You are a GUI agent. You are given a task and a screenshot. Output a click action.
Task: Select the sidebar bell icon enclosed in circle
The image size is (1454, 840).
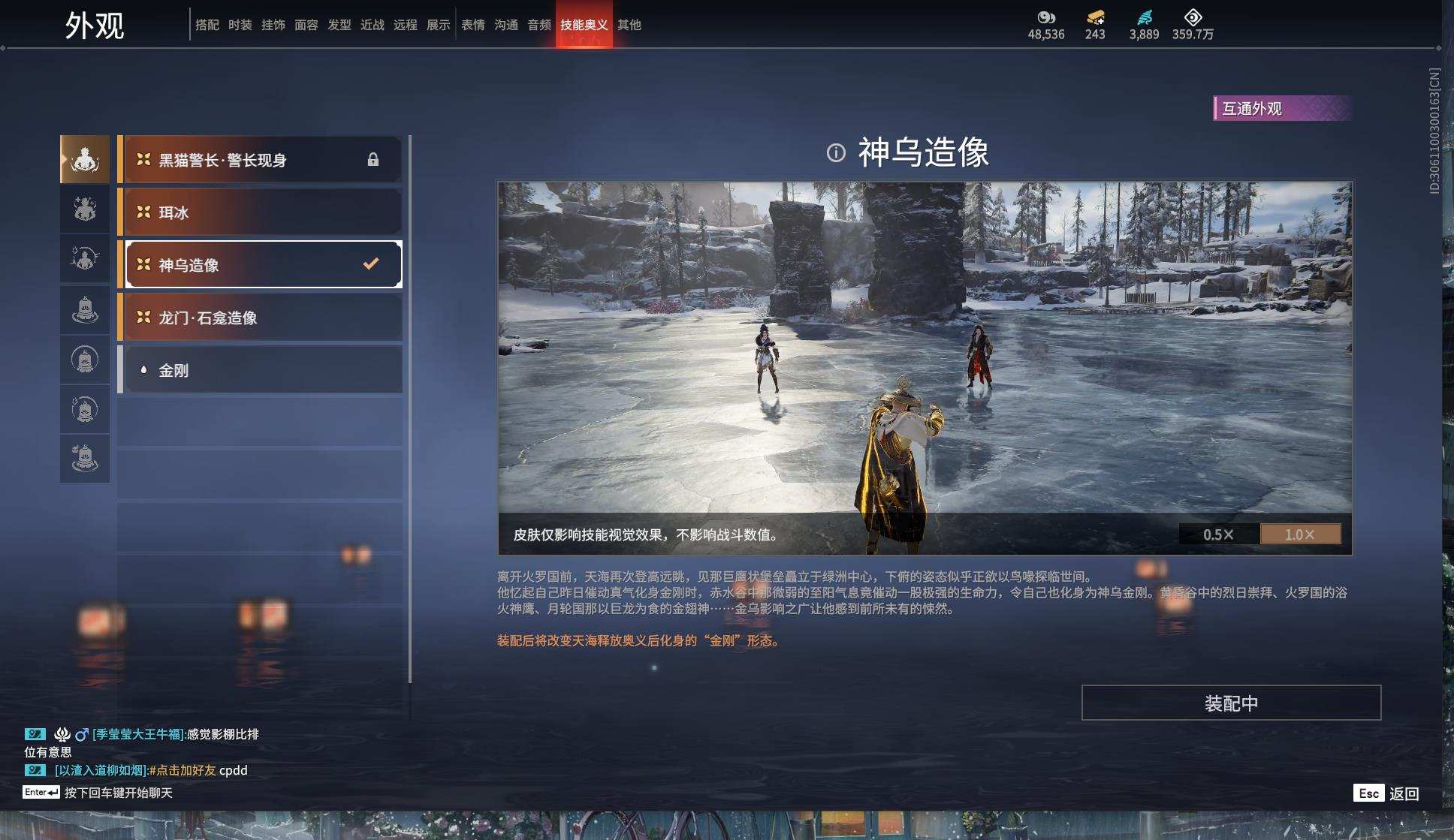(85, 360)
